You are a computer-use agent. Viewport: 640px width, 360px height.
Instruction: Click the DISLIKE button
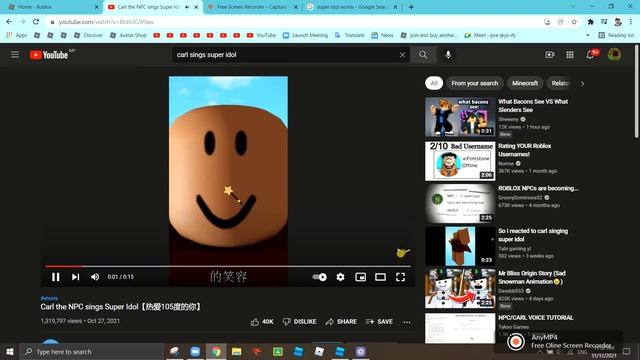pos(300,322)
